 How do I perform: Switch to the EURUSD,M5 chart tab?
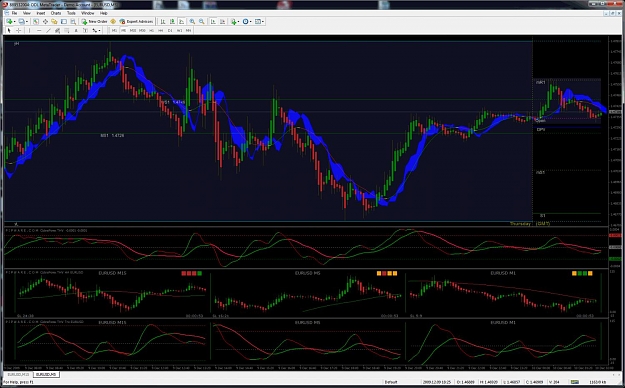click(46, 374)
